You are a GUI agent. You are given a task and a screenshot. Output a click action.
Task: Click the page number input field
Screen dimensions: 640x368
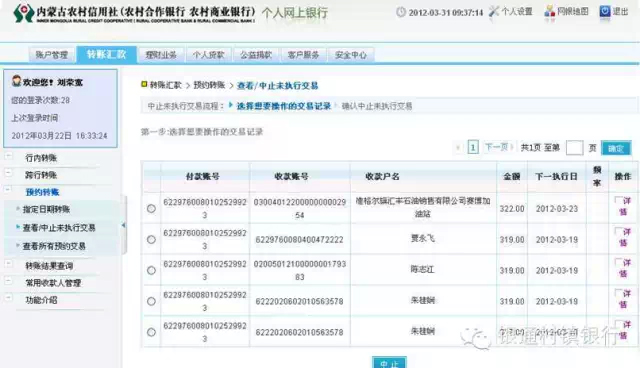pos(574,148)
